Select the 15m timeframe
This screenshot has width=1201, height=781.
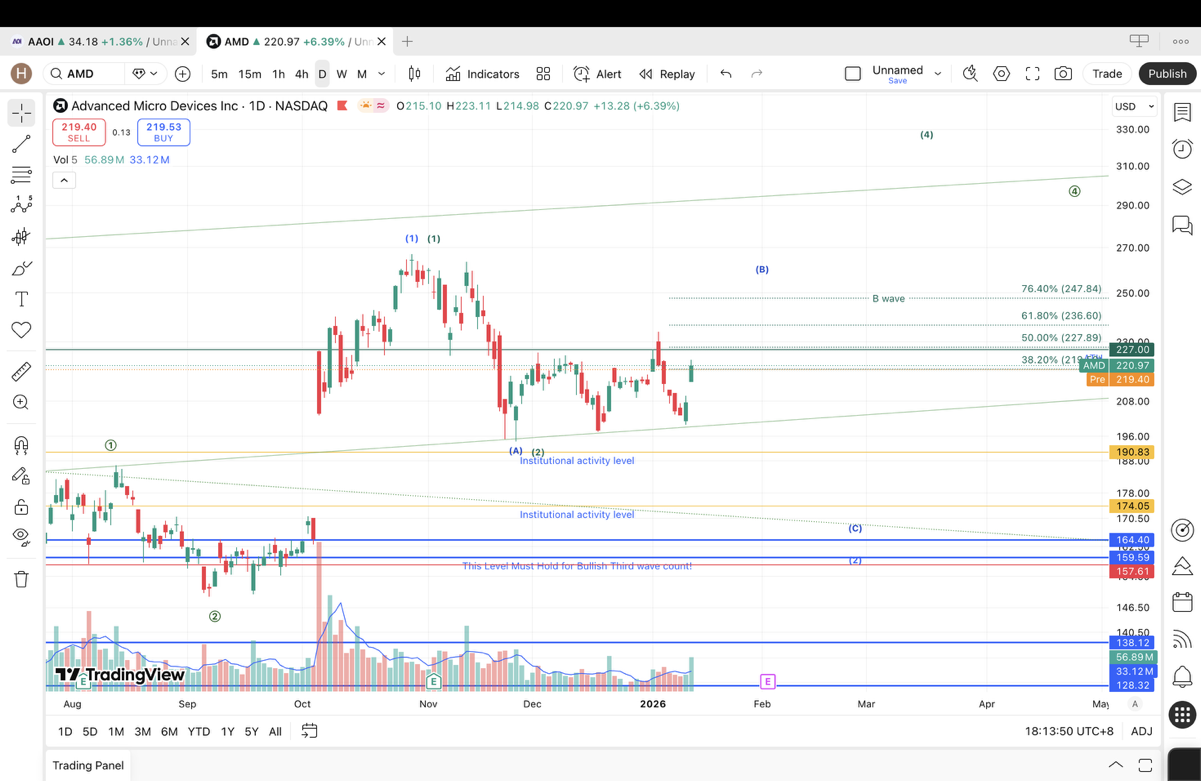(x=250, y=74)
